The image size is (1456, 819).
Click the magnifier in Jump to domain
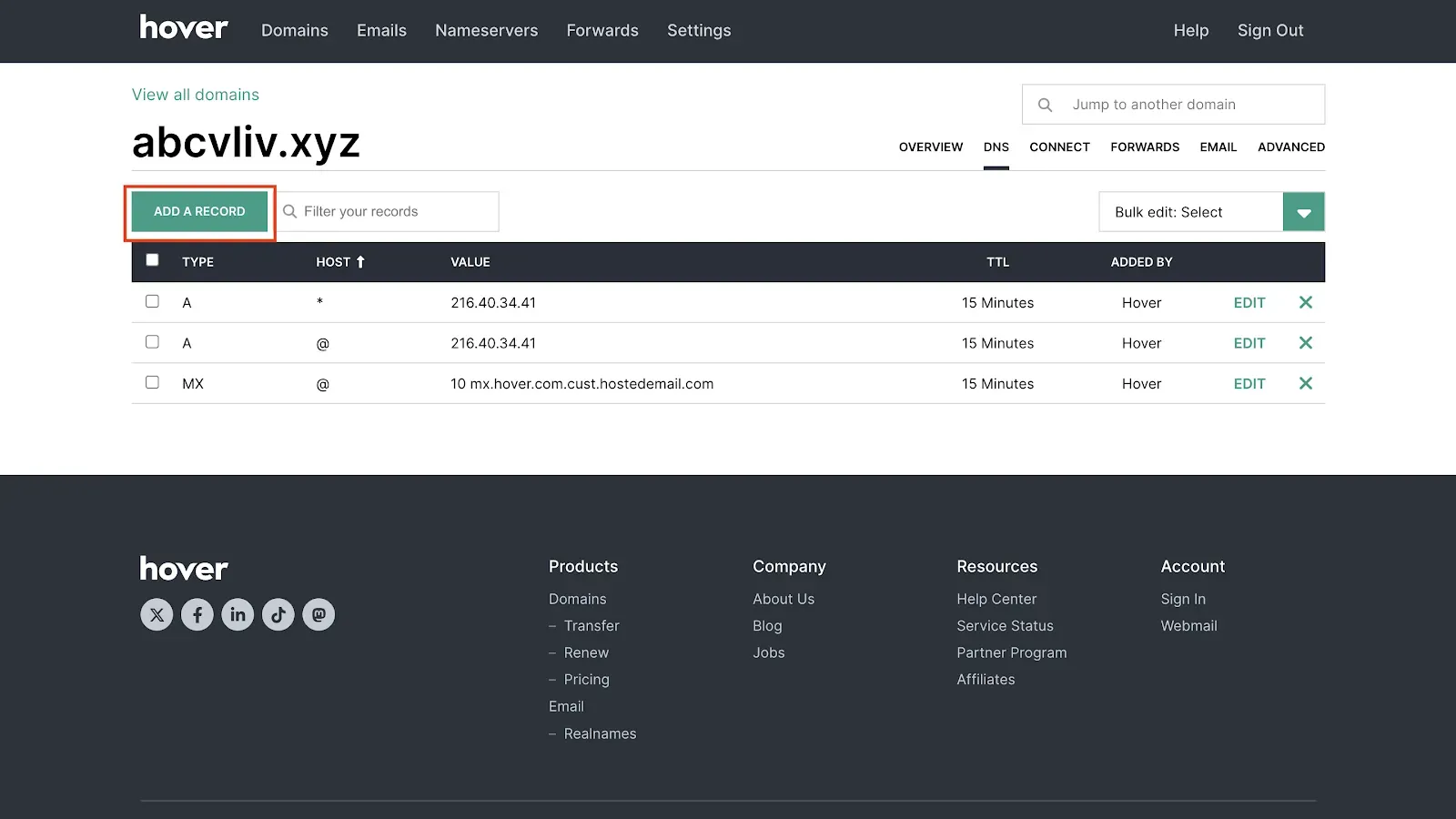pyautogui.click(x=1045, y=105)
